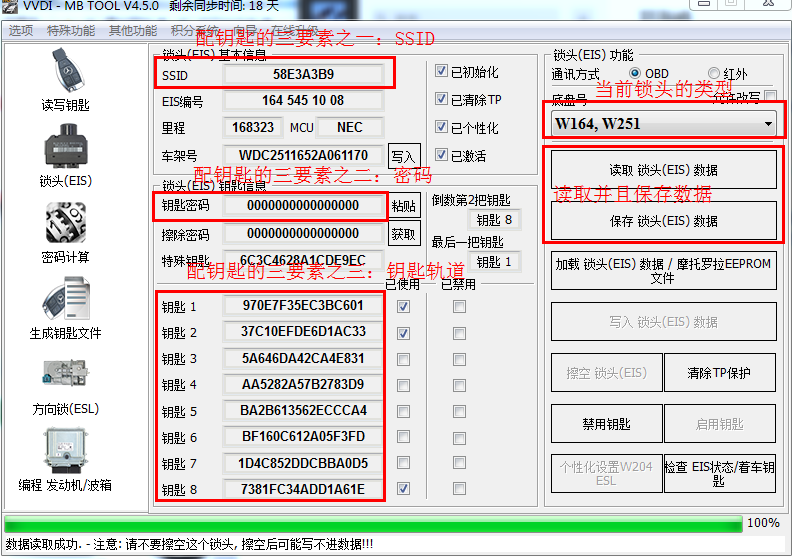Click the green progress bar at 100%

click(x=373, y=523)
